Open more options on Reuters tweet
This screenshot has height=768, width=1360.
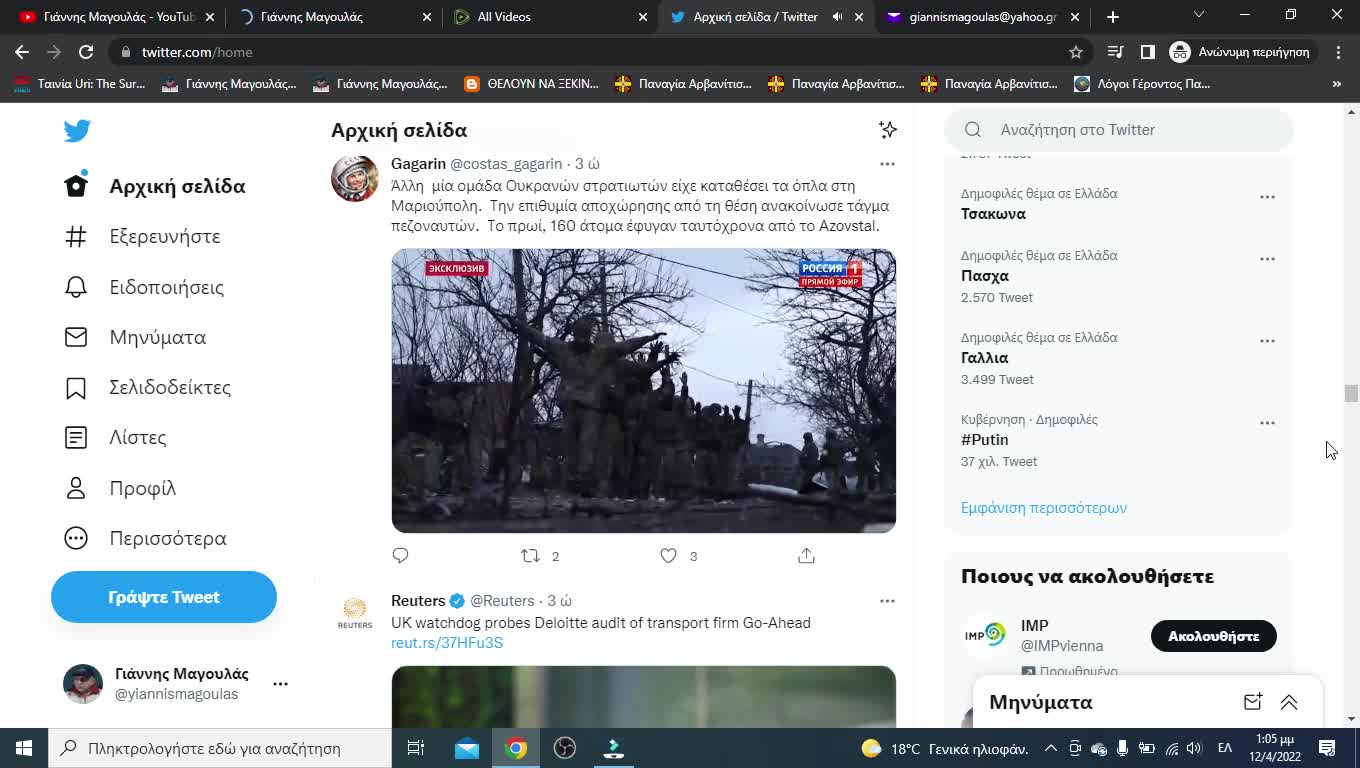887,601
